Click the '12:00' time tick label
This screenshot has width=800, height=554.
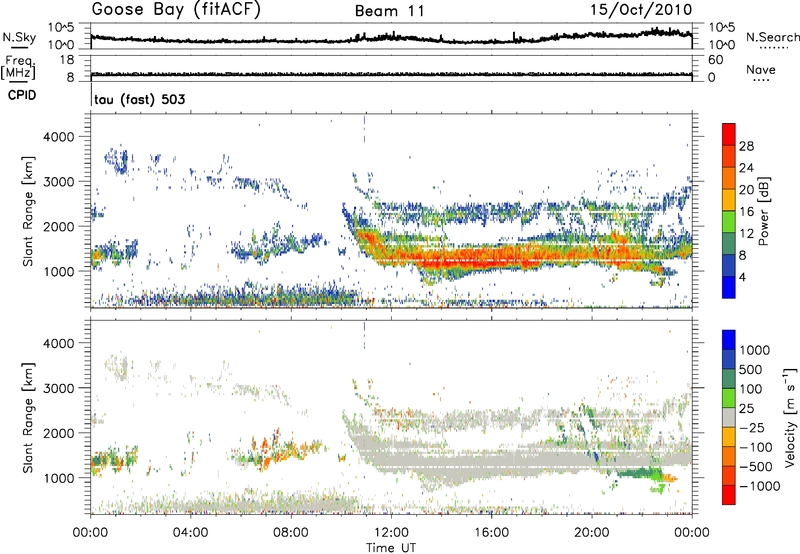coord(391,533)
